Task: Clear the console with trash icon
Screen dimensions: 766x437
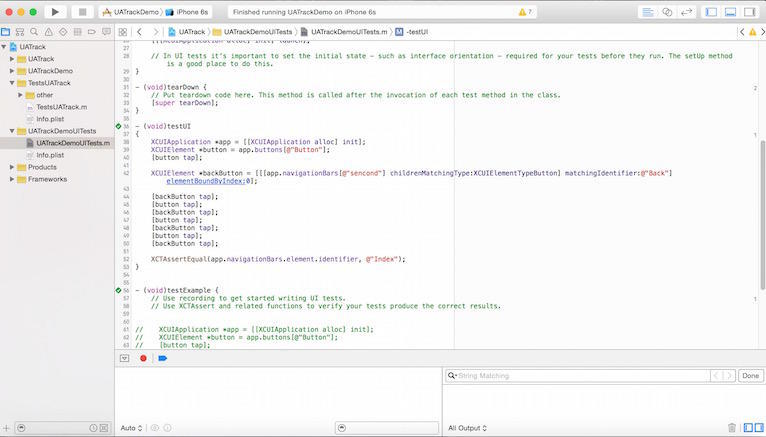Action: tap(732, 428)
